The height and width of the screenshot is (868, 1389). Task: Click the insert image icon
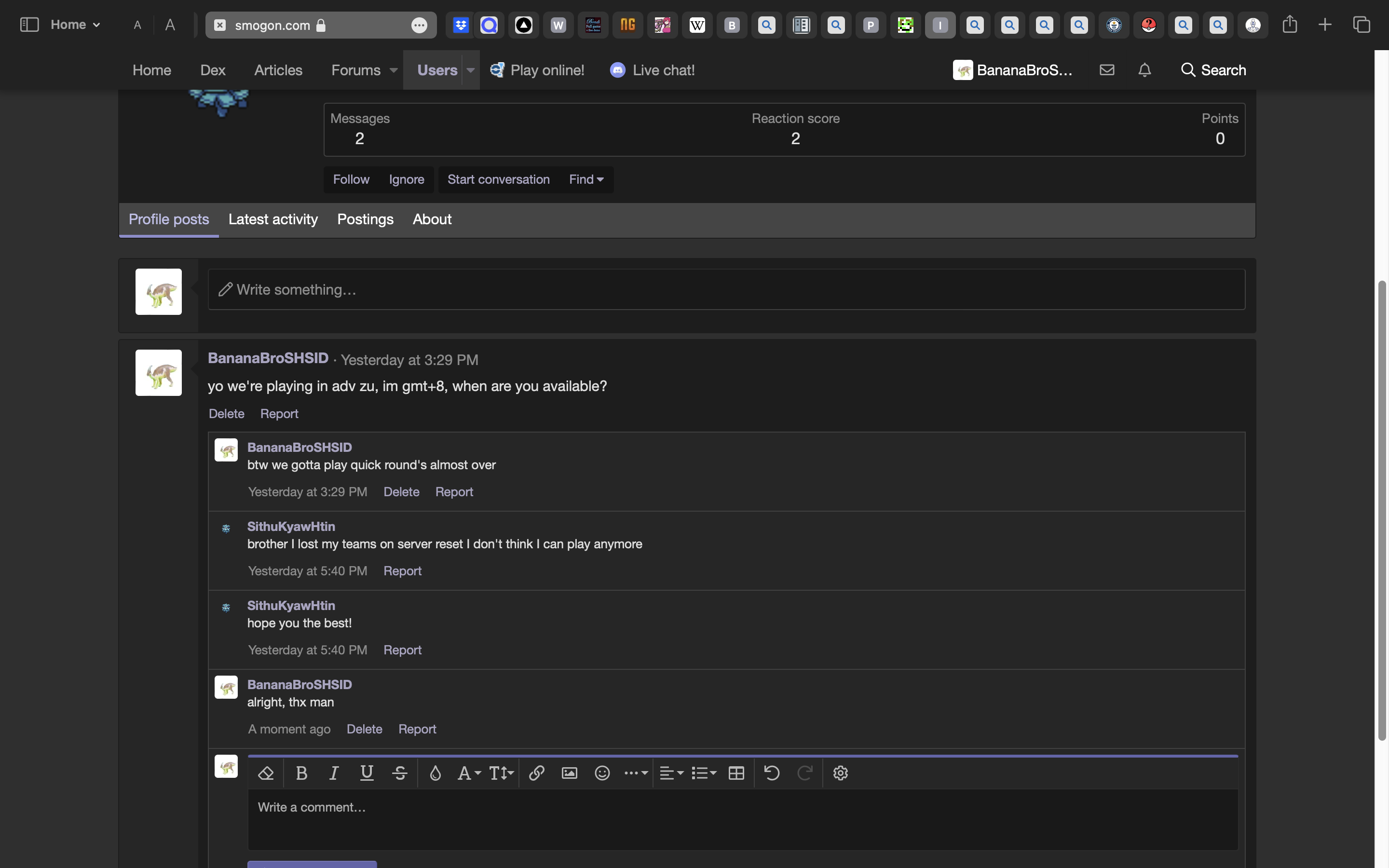[x=570, y=773]
